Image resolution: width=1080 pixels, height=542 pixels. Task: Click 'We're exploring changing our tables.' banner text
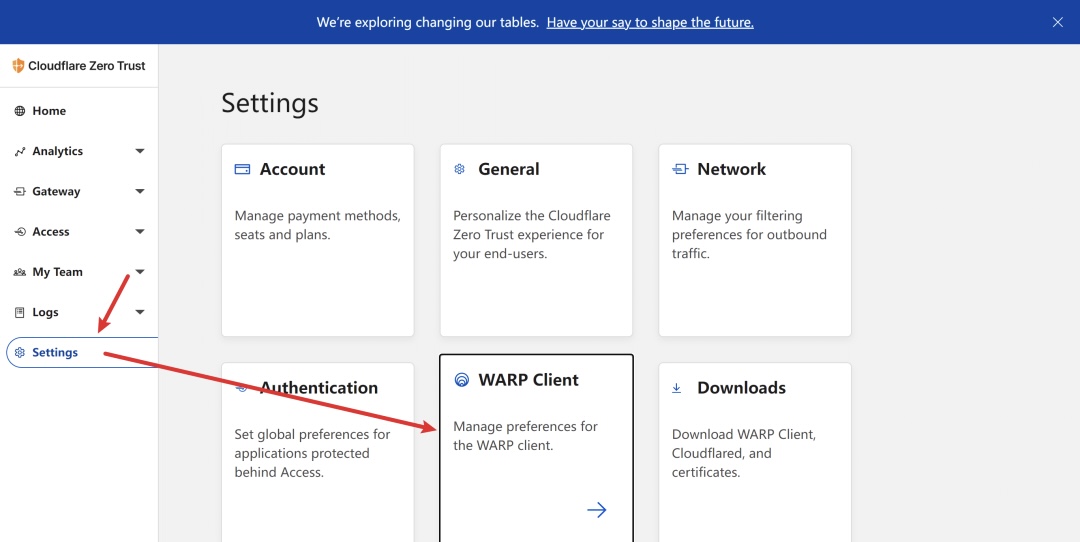tap(428, 22)
